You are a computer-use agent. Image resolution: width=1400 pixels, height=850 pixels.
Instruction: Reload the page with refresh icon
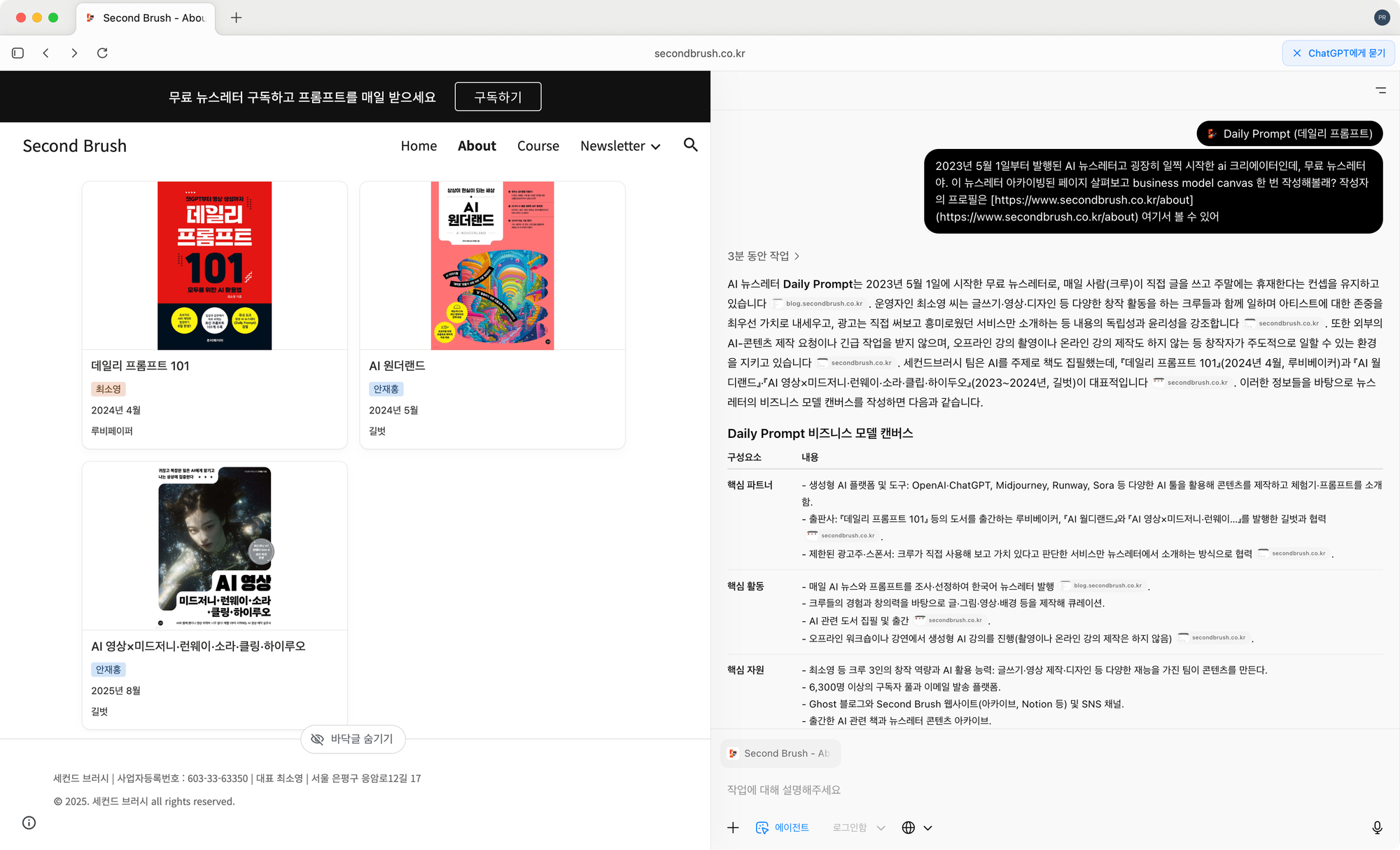102,53
